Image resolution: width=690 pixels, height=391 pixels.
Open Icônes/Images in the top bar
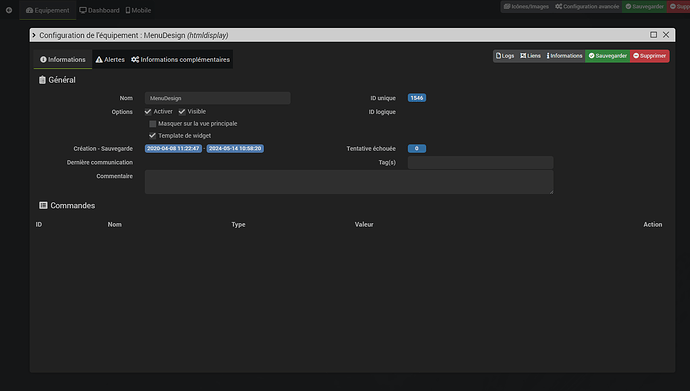[x=526, y=7]
